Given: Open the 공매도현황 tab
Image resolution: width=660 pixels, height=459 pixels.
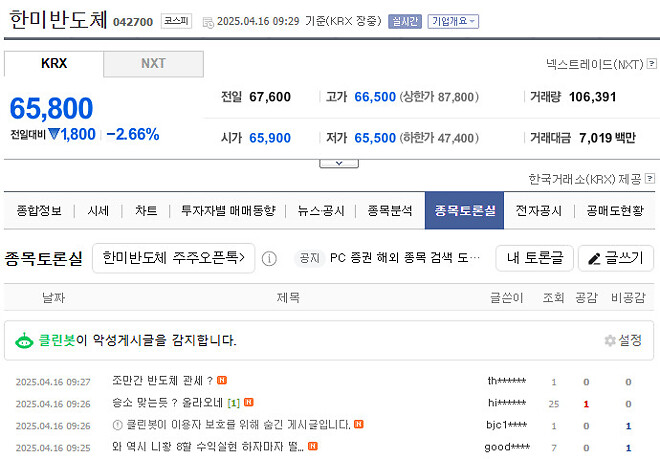Looking at the screenshot, I should pos(615,211).
